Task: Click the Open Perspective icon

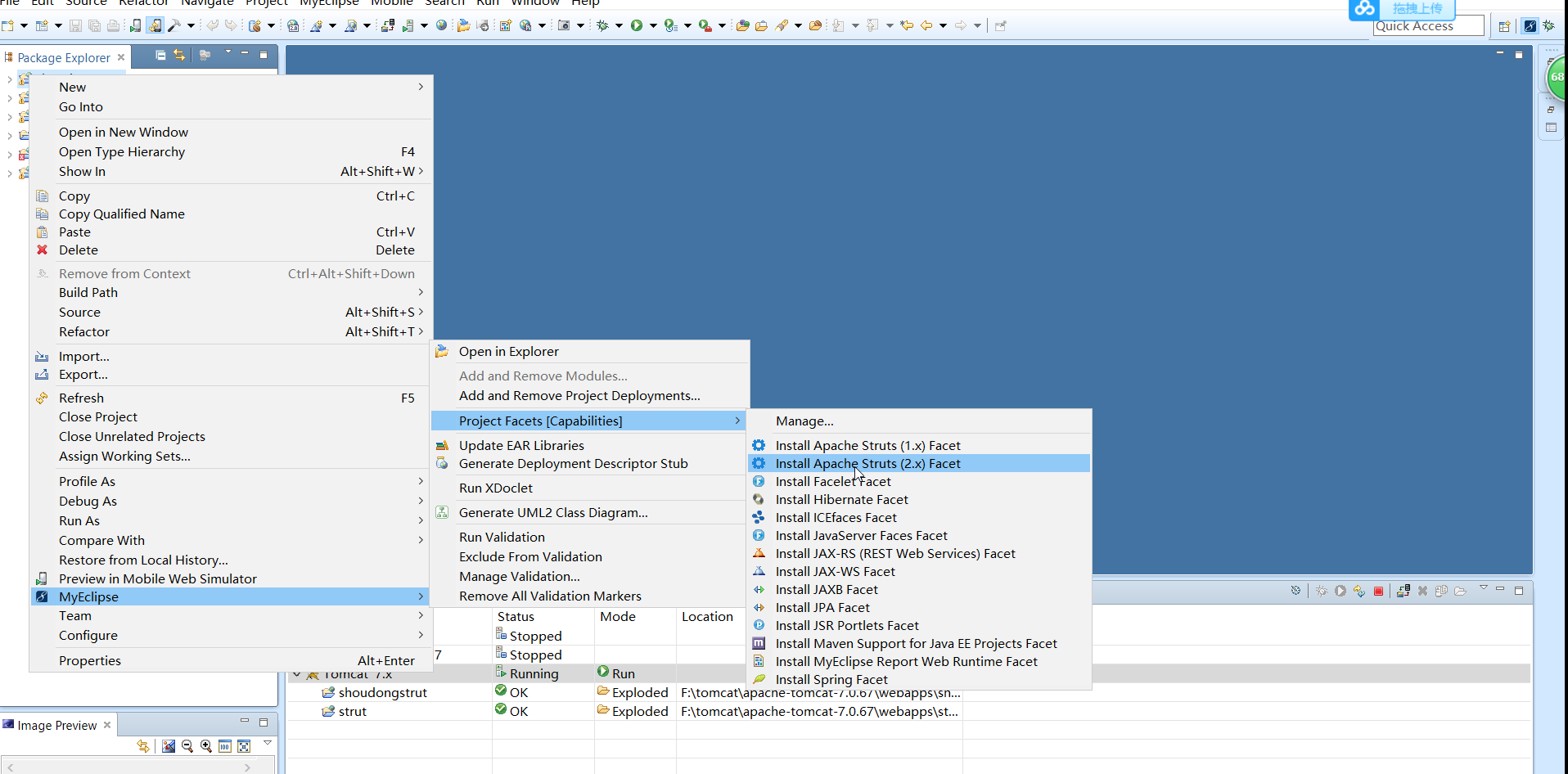Action: pyautogui.click(x=1504, y=26)
